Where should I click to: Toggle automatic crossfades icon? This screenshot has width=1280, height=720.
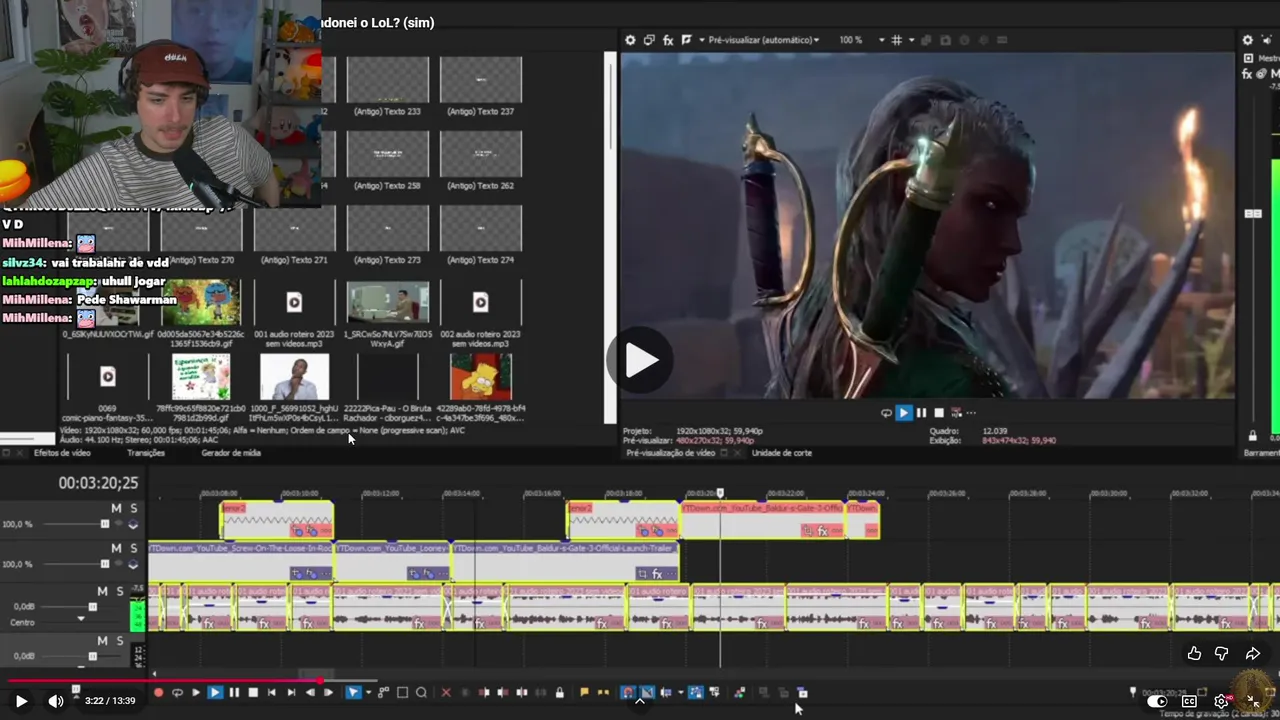click(x=647, y=692)
